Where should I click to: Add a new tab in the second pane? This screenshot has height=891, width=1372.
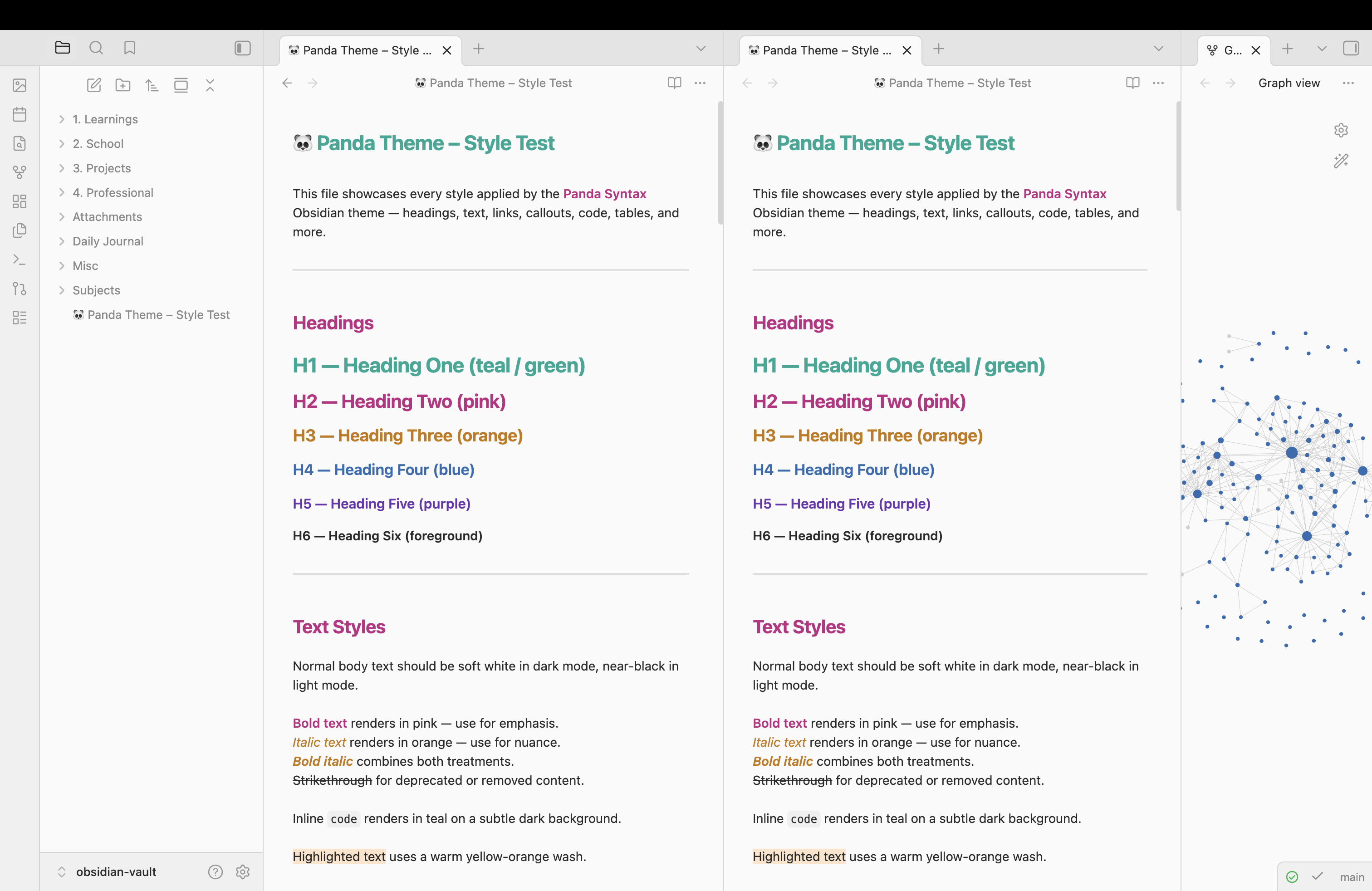[x=939, y=49]
